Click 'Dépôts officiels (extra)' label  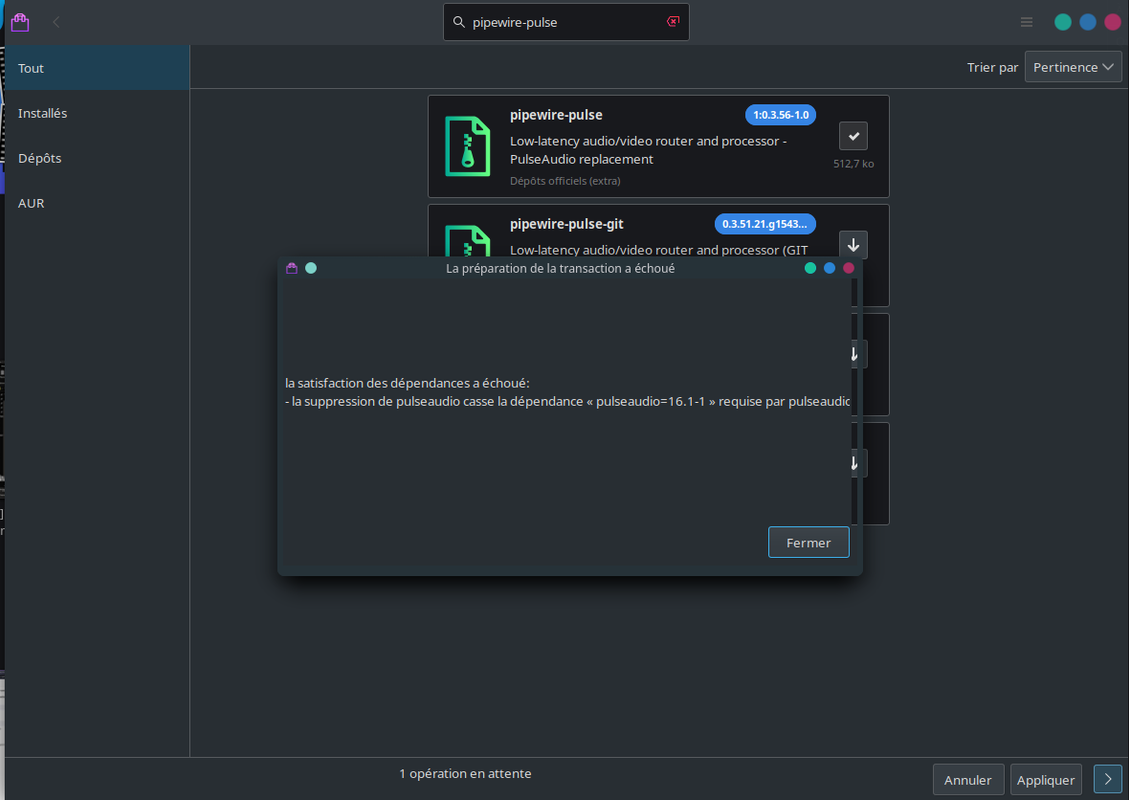point(565,181)
